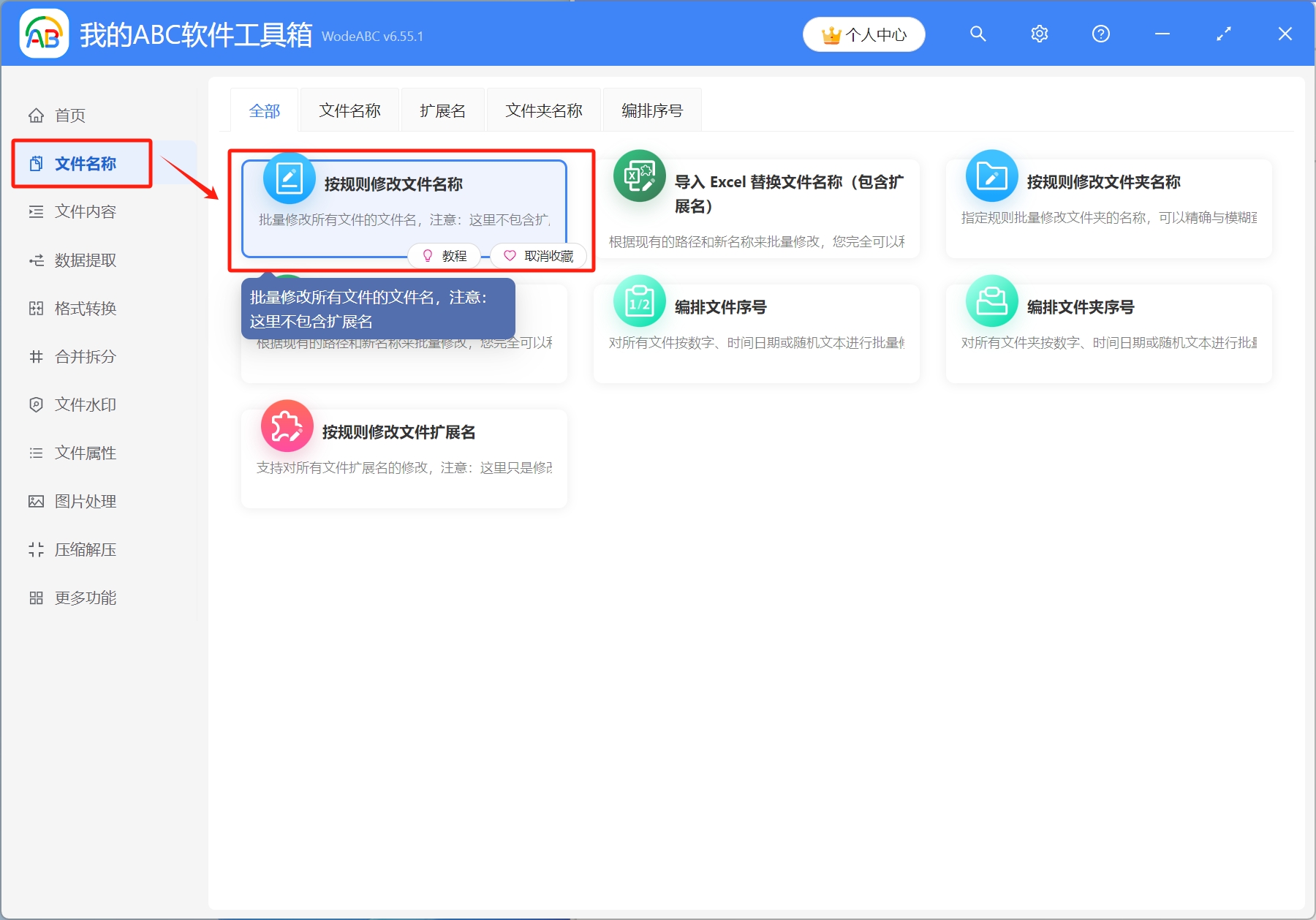Click the 首页 home icon in sidebar
The height and width of the screenshot is (920, 1316).
pos(37,115)
